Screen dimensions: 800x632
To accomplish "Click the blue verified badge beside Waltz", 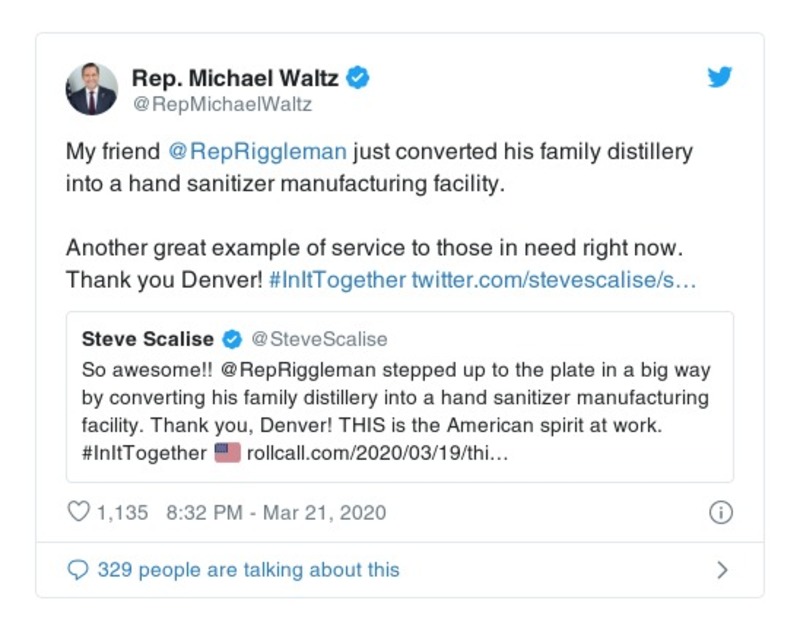I will [x=358, y=78].
